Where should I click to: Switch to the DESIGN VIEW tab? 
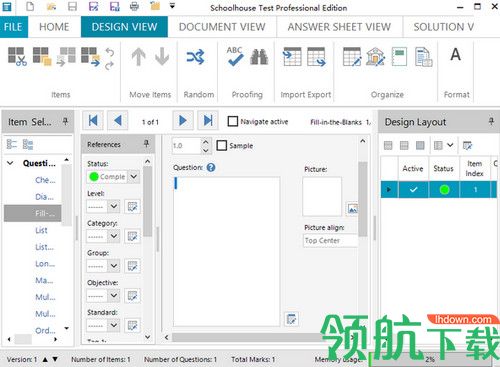pyautogui.click(x=124, y=27)
